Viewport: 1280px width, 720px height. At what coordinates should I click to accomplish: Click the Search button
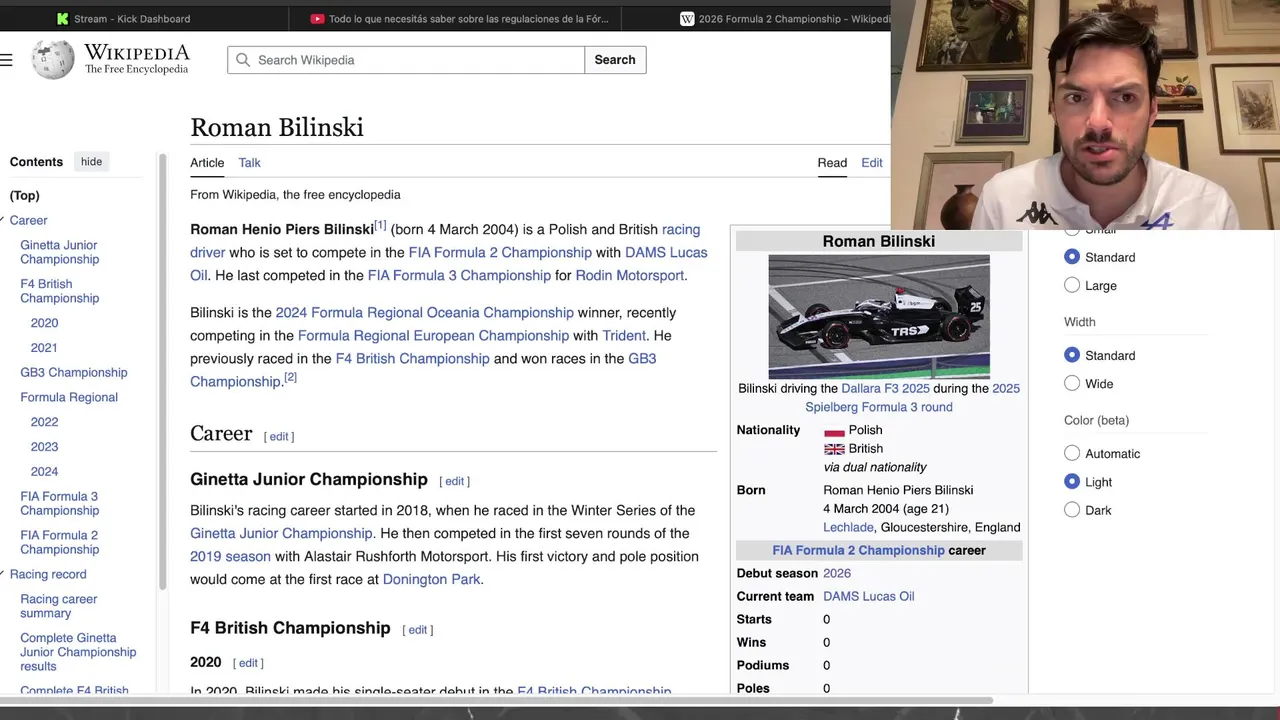tap(615, 60)
